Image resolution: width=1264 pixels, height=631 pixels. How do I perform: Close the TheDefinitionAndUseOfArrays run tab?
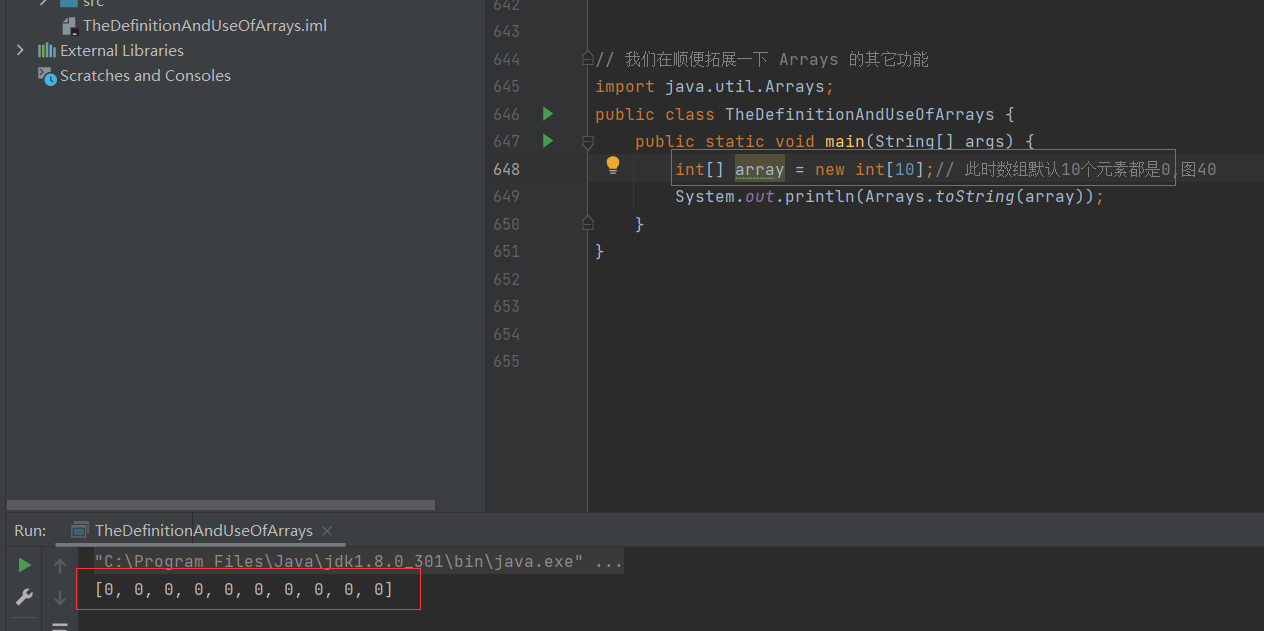(x=327, y=531)
